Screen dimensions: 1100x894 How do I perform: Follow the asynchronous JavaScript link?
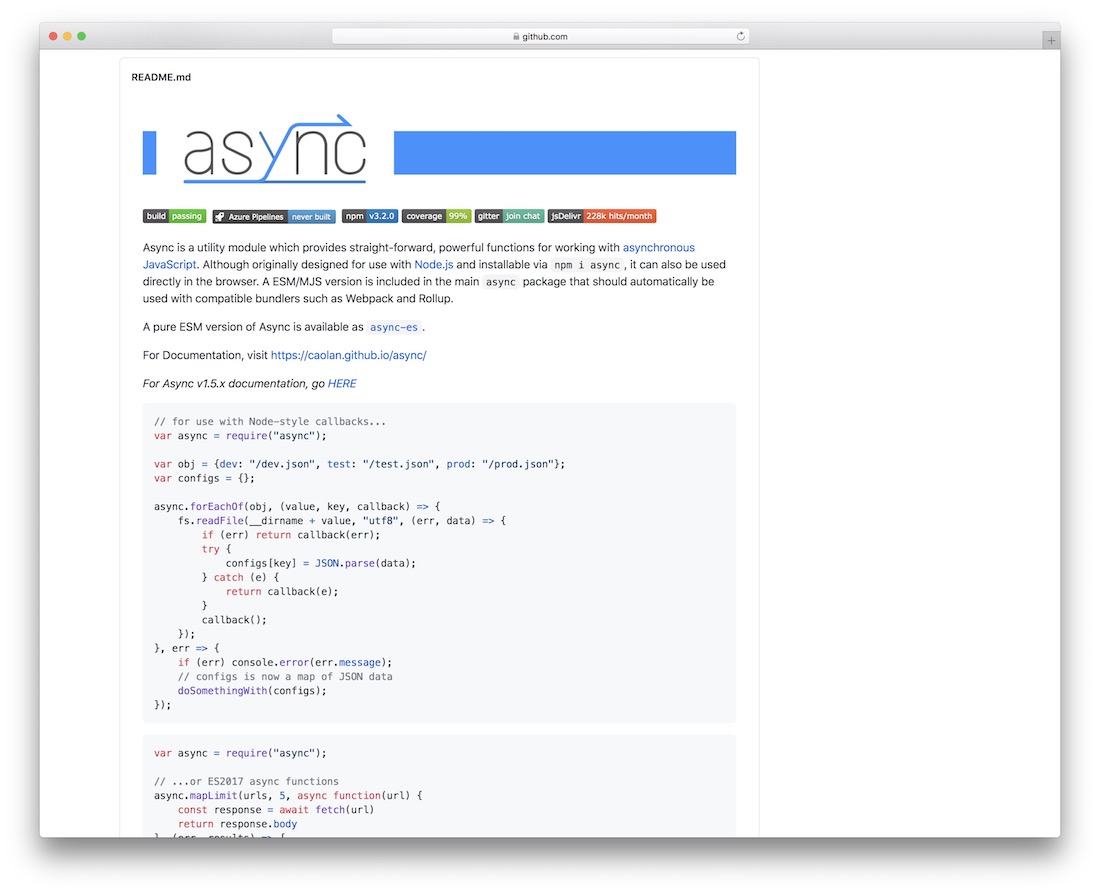(x=659, y=248)
